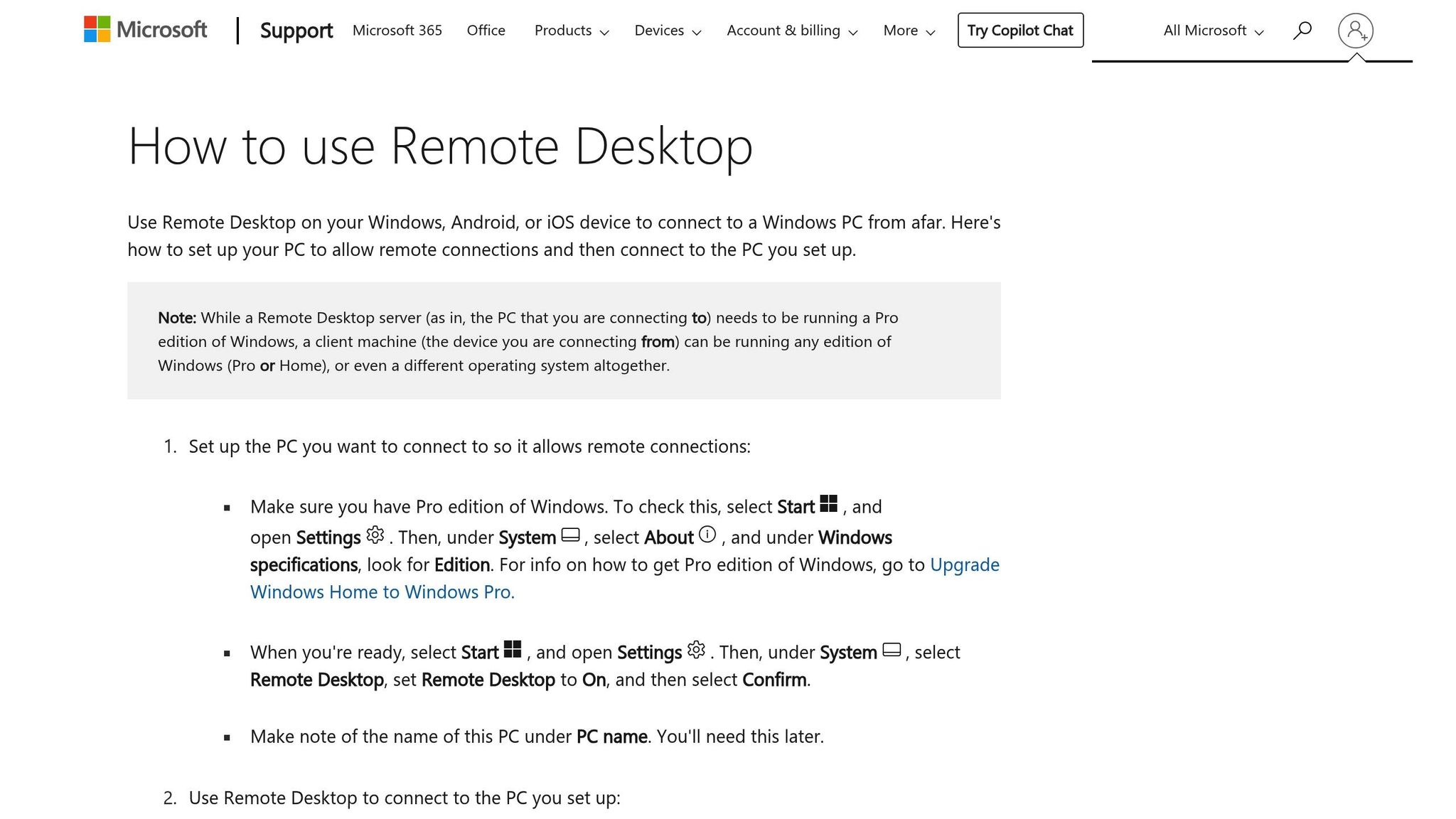Image resolution: width=1456 pixels, height=819 pixels.
Task: Open the Devices dropdown
Action: pos(666,31)
